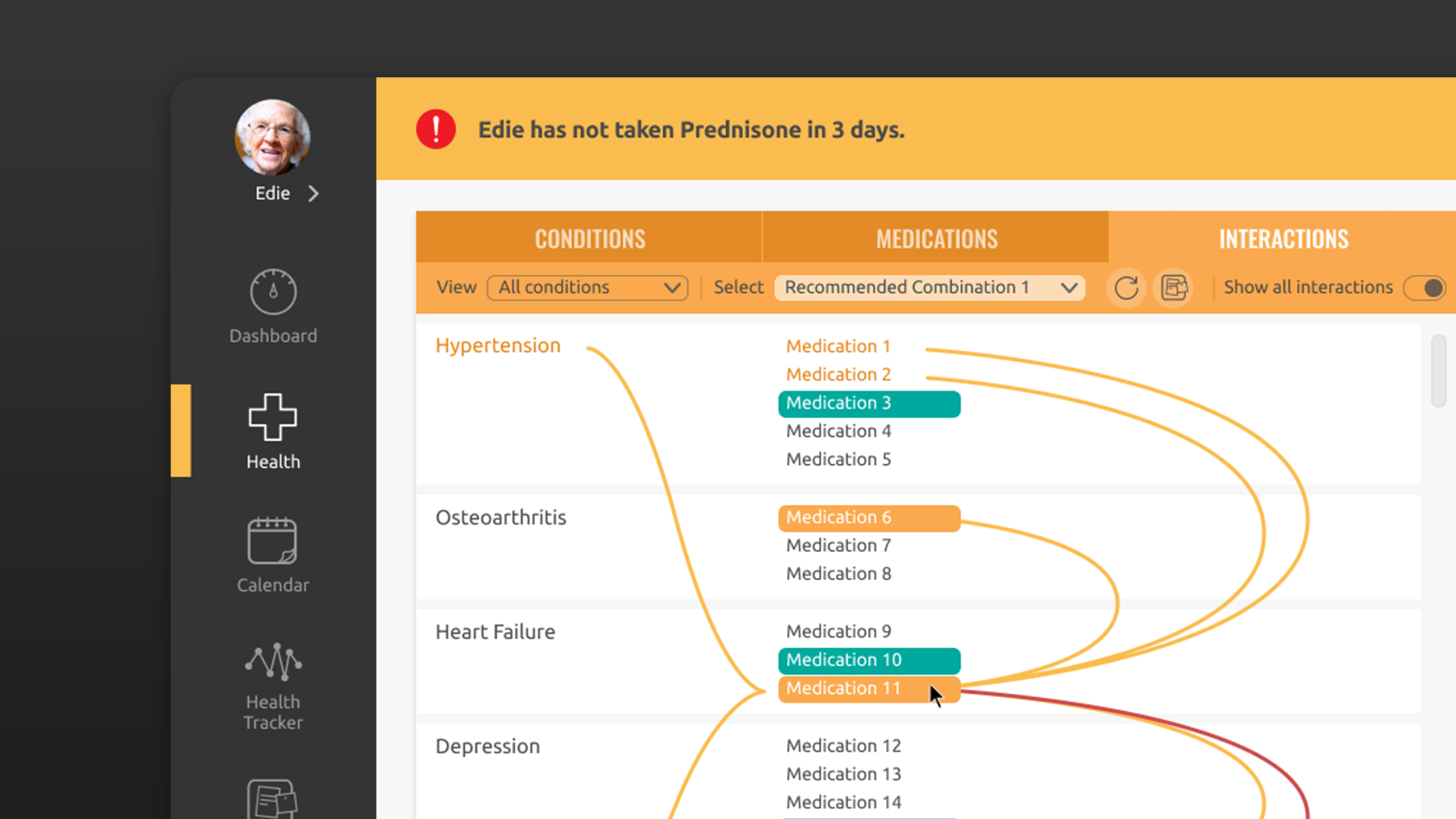Toggle the Show all interactions switch
Image resolution: width=1456 pixels, height=819 pixels.
(x=1425, y=288)
